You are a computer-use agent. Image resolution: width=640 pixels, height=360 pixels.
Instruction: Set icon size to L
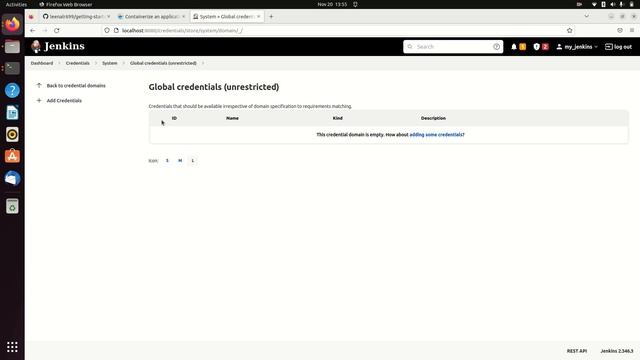(x=193, y=160)
